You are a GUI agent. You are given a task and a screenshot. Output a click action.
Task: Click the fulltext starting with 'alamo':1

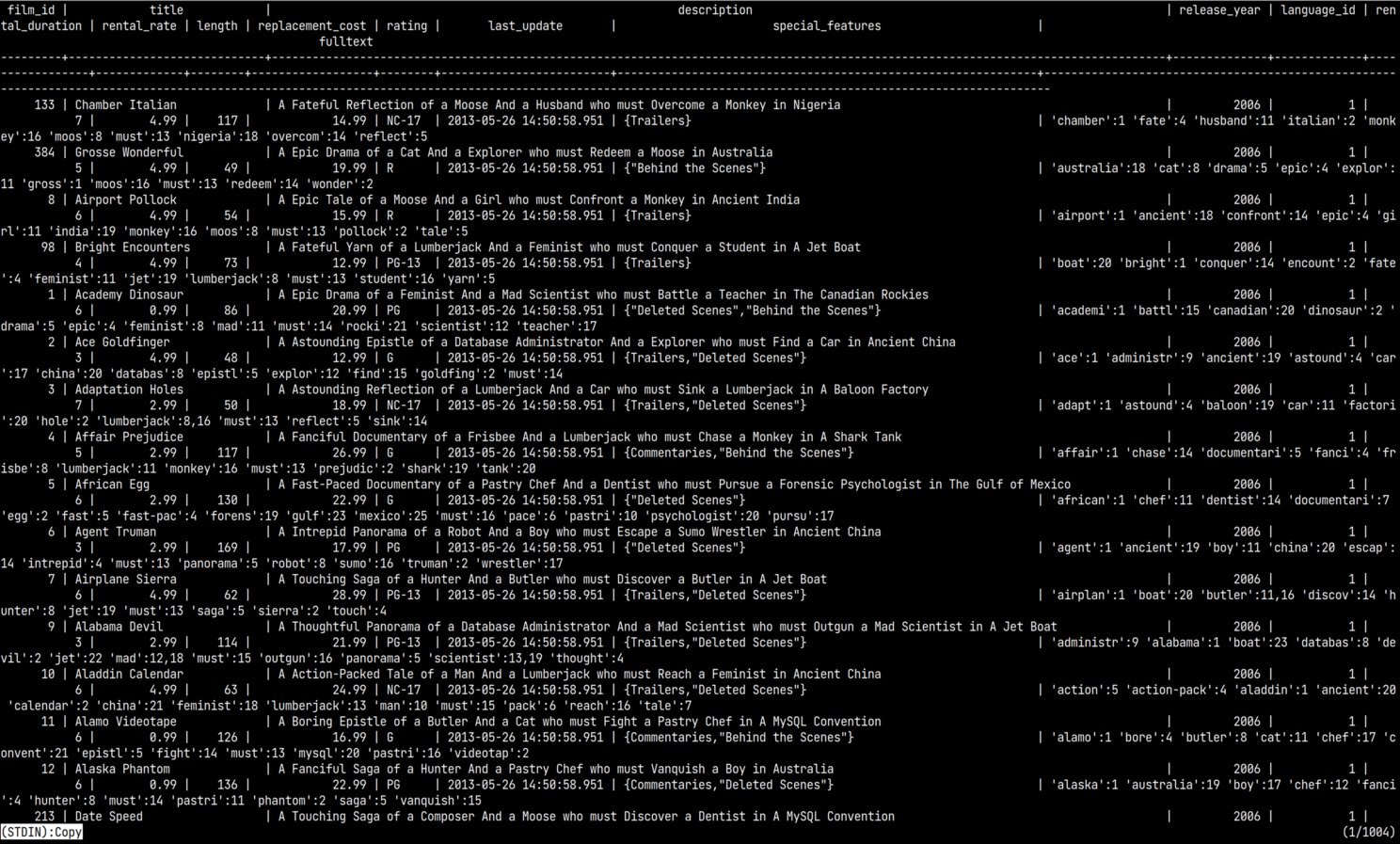click(x=698, y=745)
